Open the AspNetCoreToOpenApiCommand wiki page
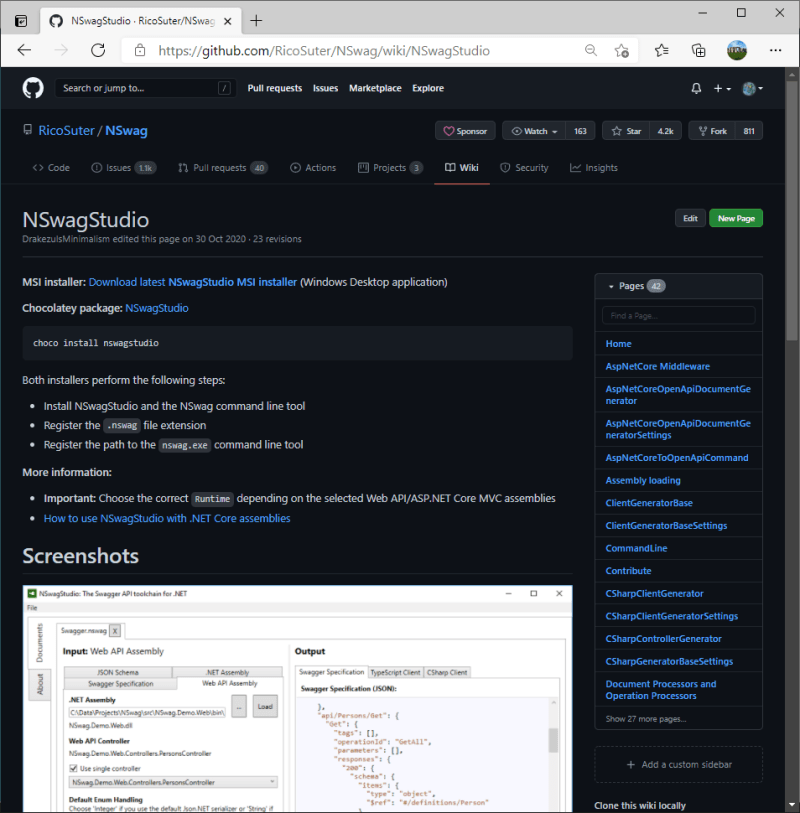The width and height of the screenshot is (800, 813). (x=677, y=458)
